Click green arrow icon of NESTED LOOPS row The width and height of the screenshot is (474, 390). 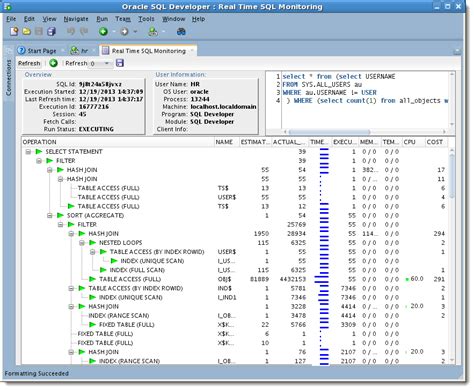pos(92,243)
